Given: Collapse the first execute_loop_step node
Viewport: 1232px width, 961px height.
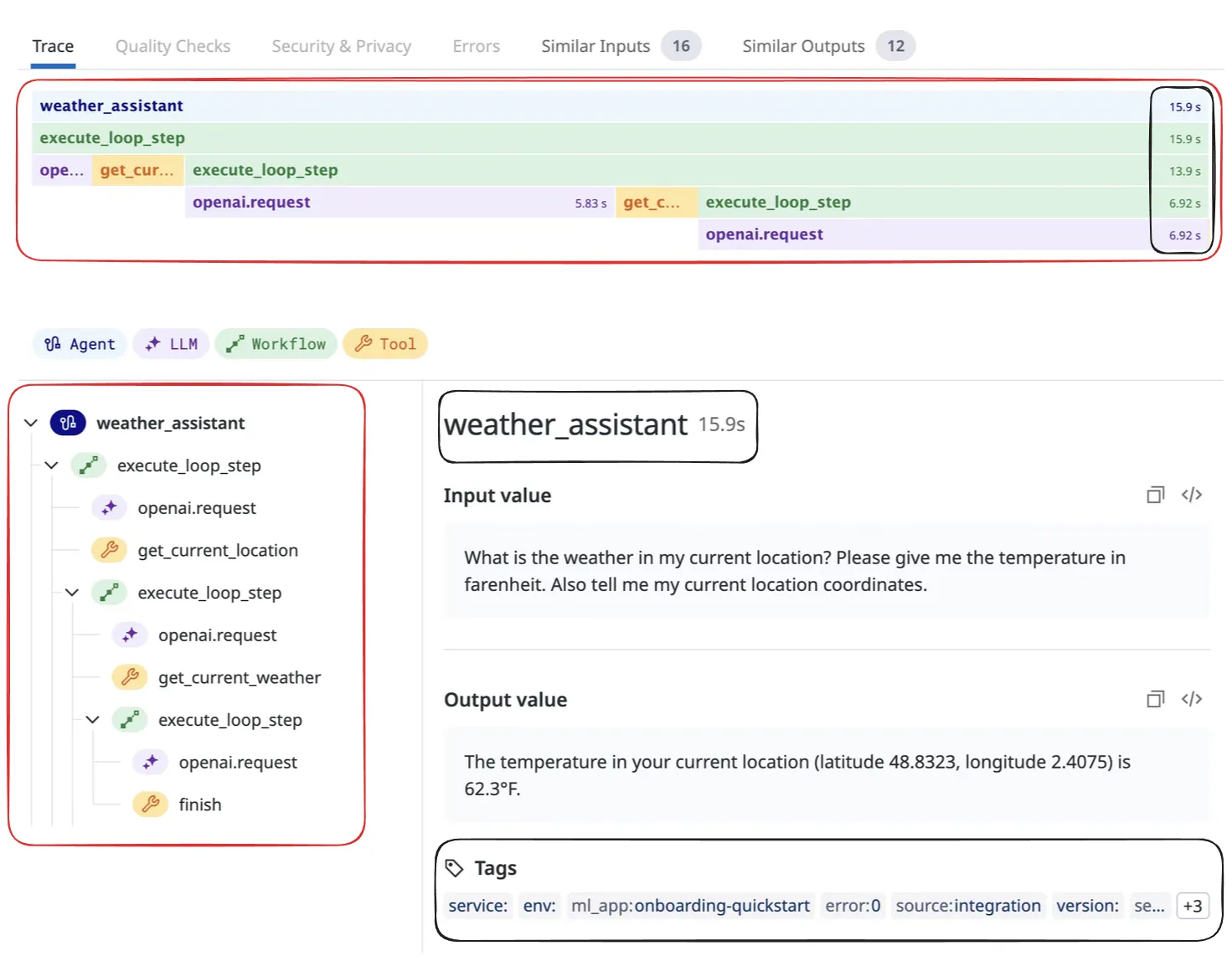Looking at the screenshot, I should pyautogui.click(x=51, y=465).
